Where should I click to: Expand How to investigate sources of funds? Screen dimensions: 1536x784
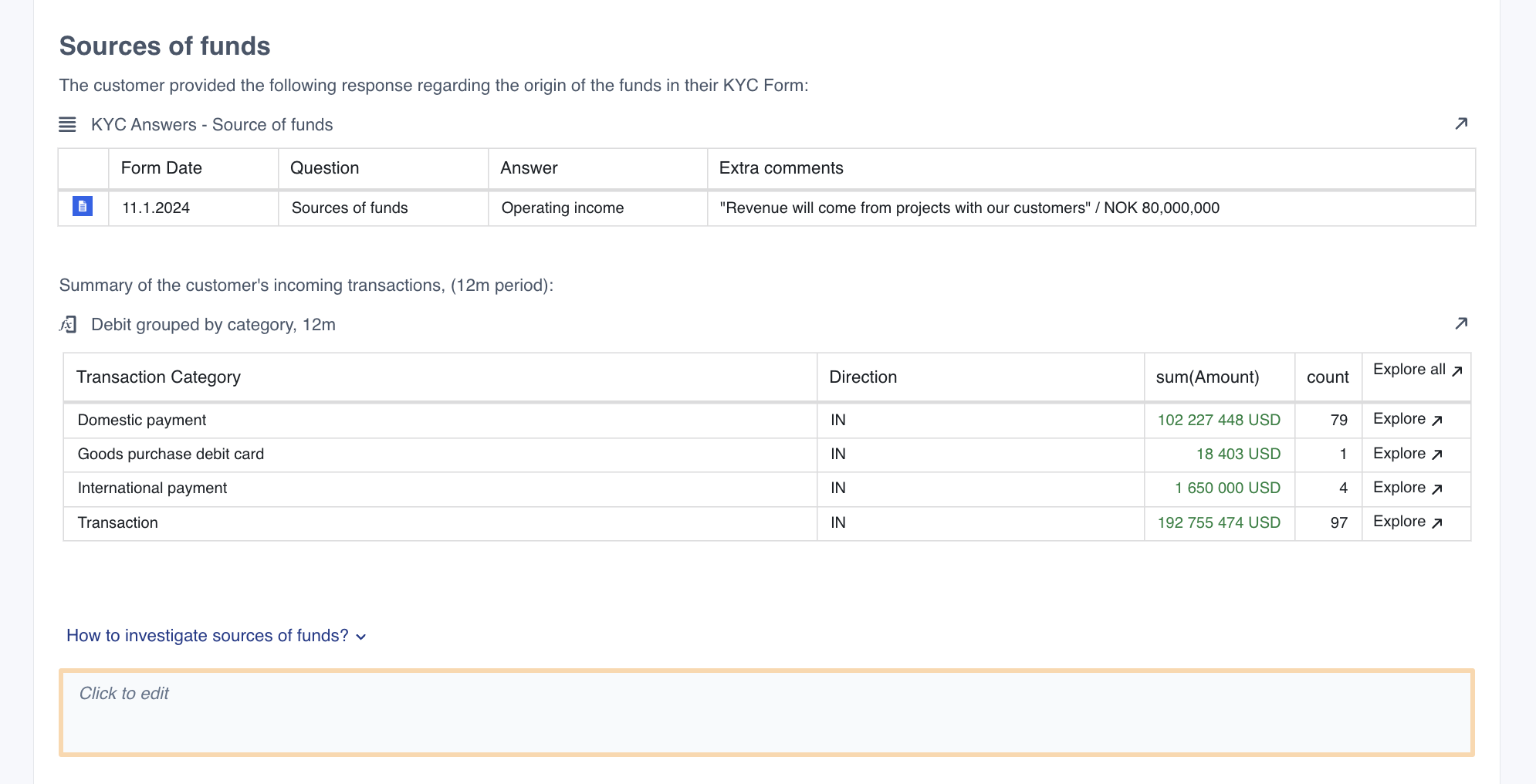[x=216, y=636]
